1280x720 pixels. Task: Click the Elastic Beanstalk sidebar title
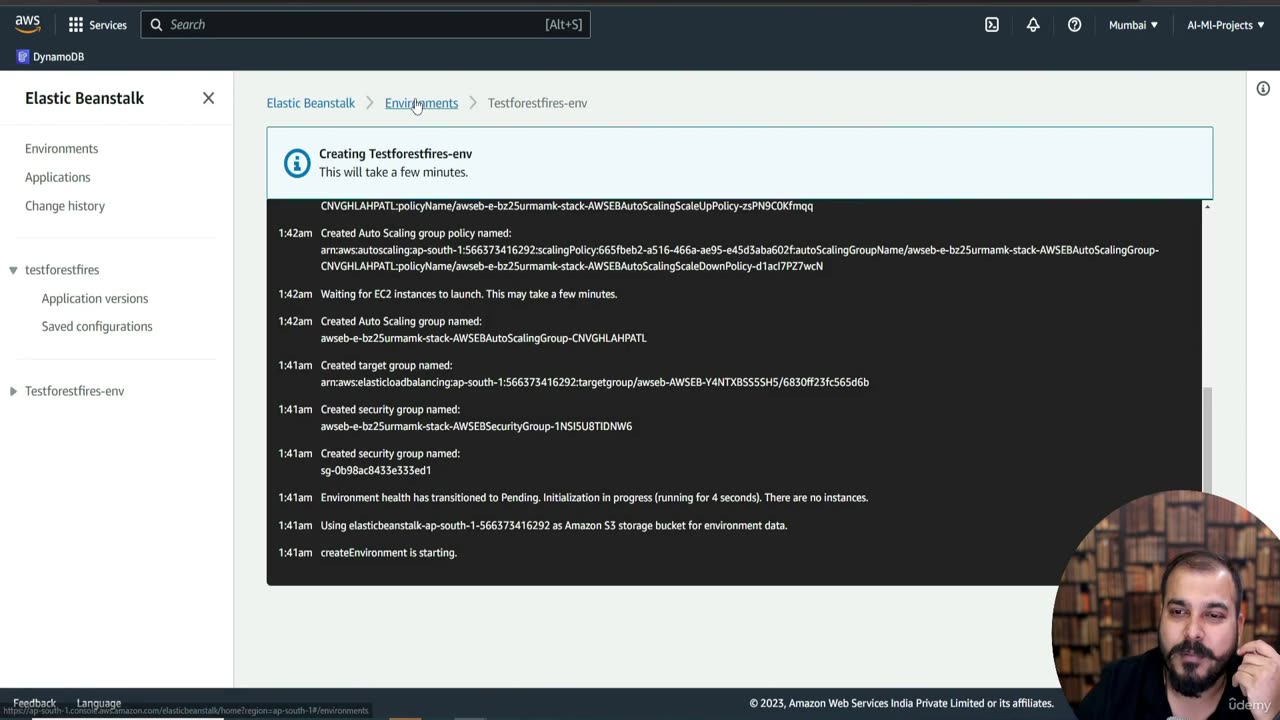[x=84, y=98]
